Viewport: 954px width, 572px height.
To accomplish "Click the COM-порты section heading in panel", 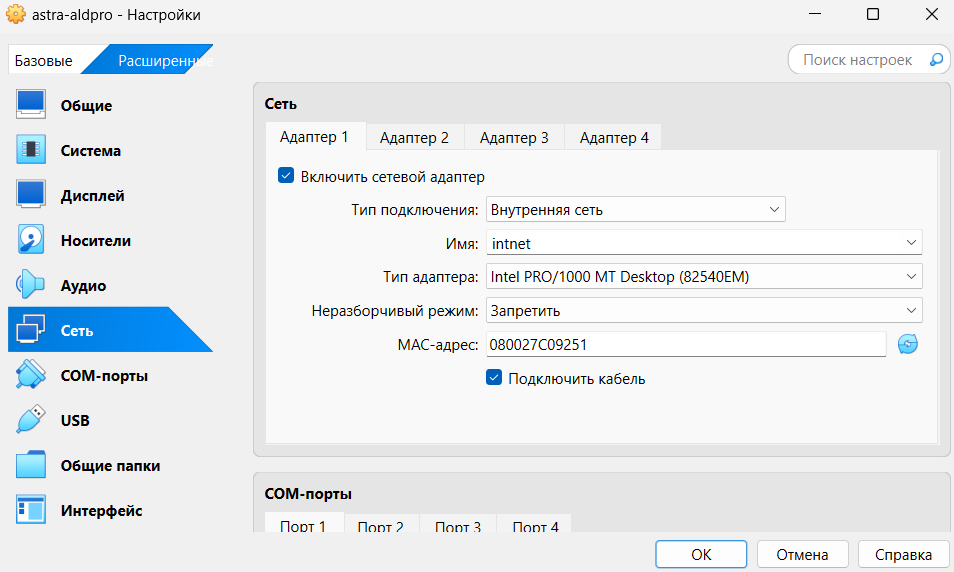I will point(308,494).
